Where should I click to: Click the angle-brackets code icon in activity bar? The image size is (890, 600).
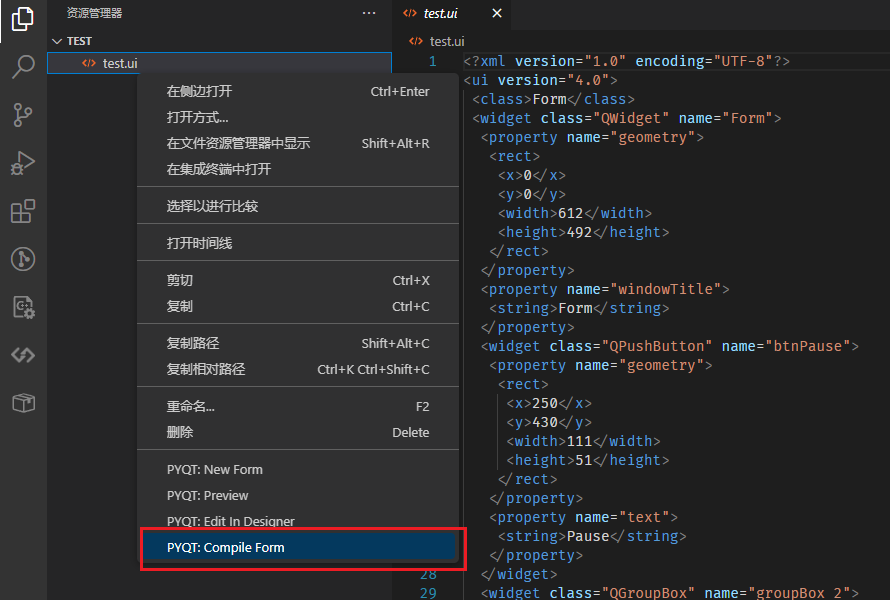point(22,355)
